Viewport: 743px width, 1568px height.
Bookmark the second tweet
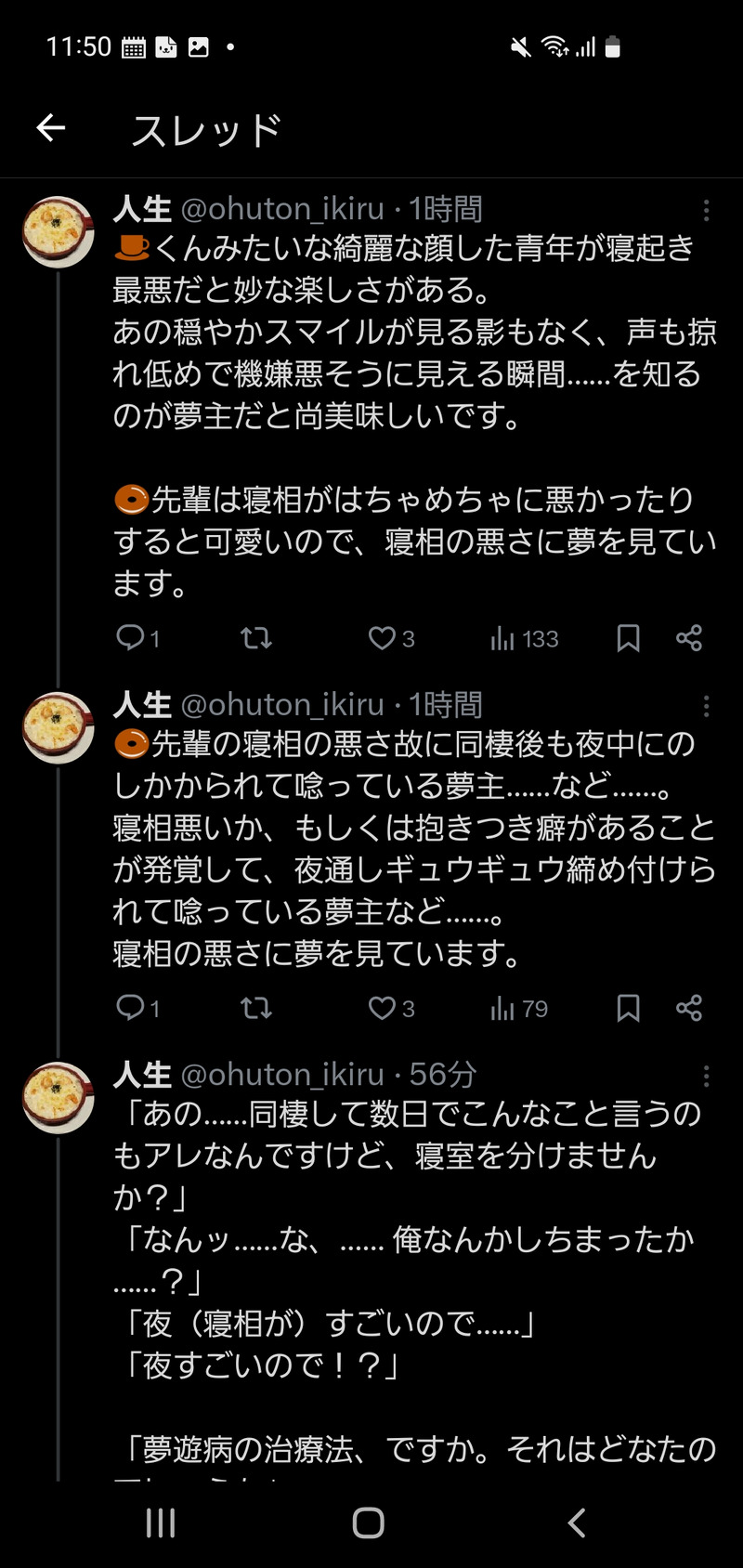coord(629,1008)
